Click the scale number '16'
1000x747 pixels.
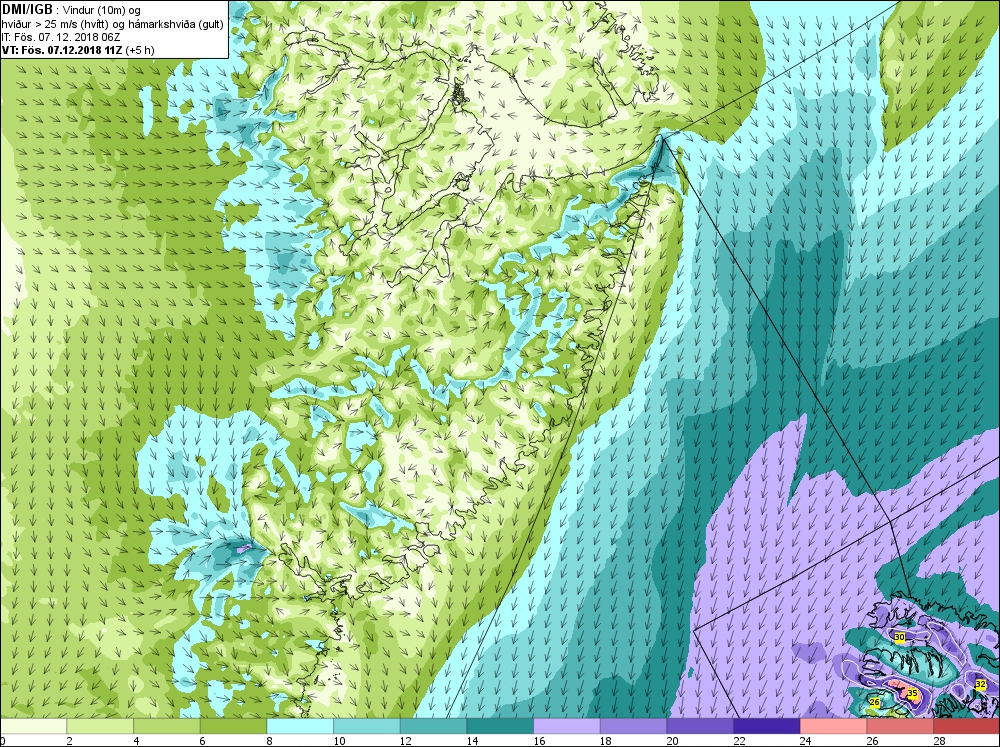539,741
